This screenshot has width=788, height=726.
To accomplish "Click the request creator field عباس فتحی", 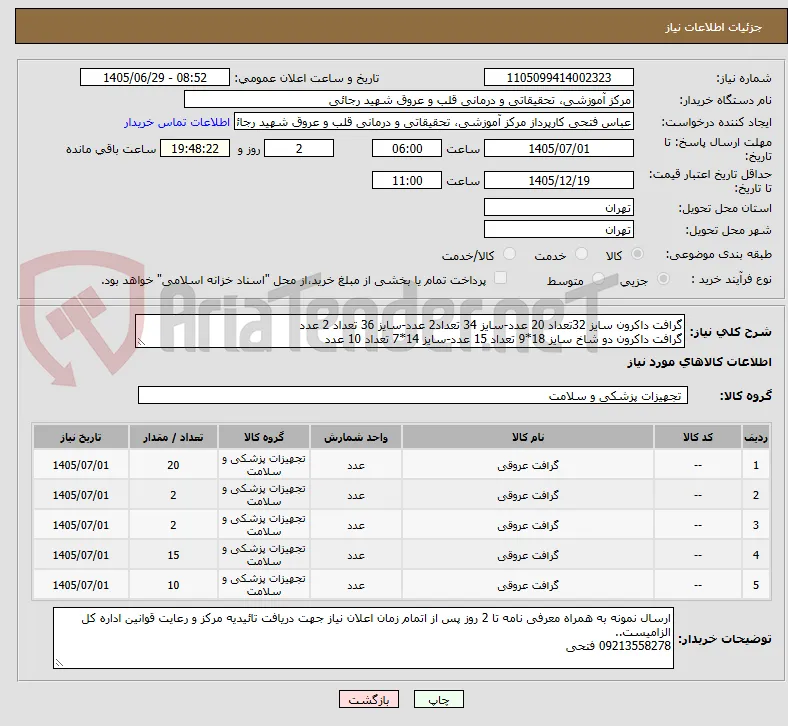I will point(434,122).
